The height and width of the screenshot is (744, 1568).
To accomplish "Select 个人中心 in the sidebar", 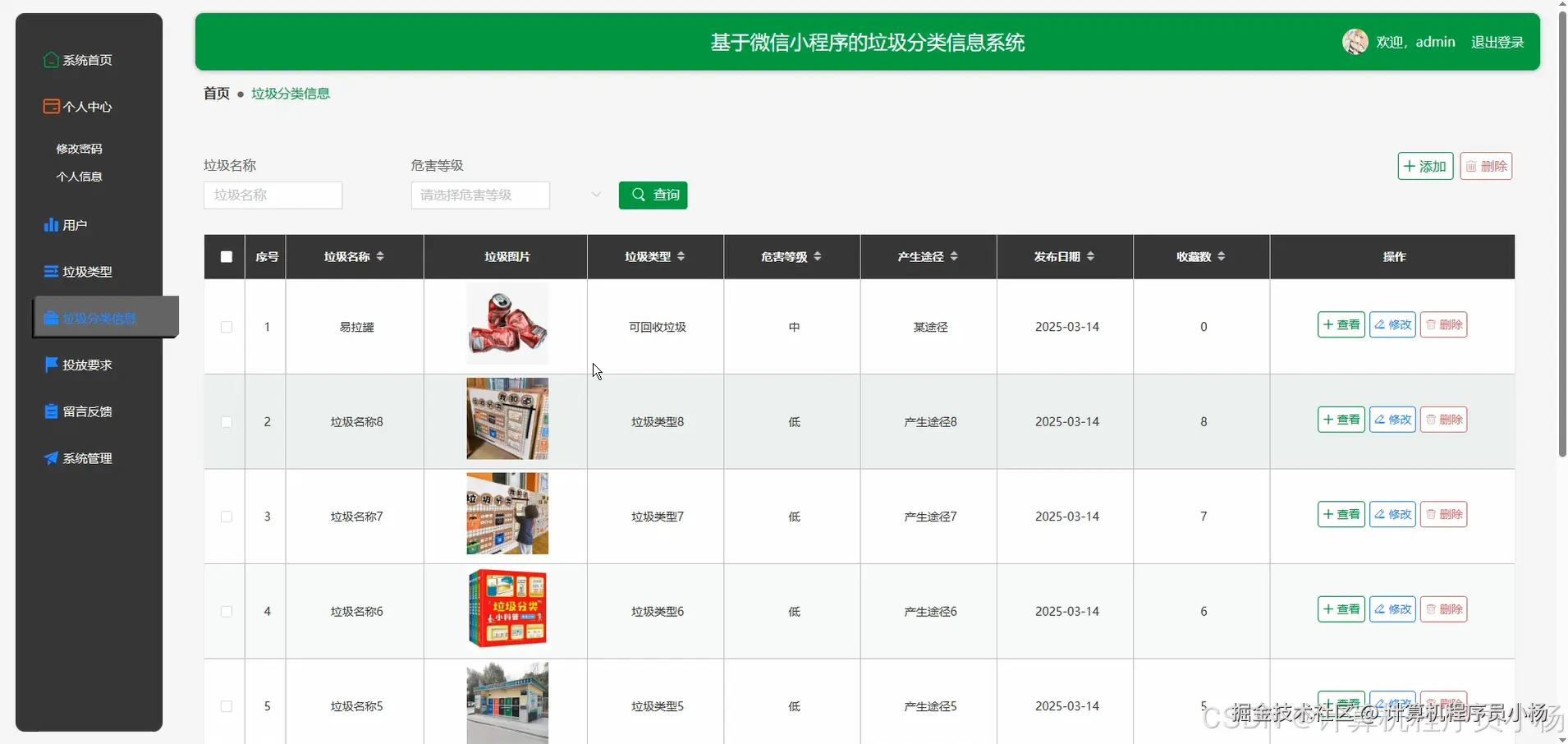I will pos(86,107).
